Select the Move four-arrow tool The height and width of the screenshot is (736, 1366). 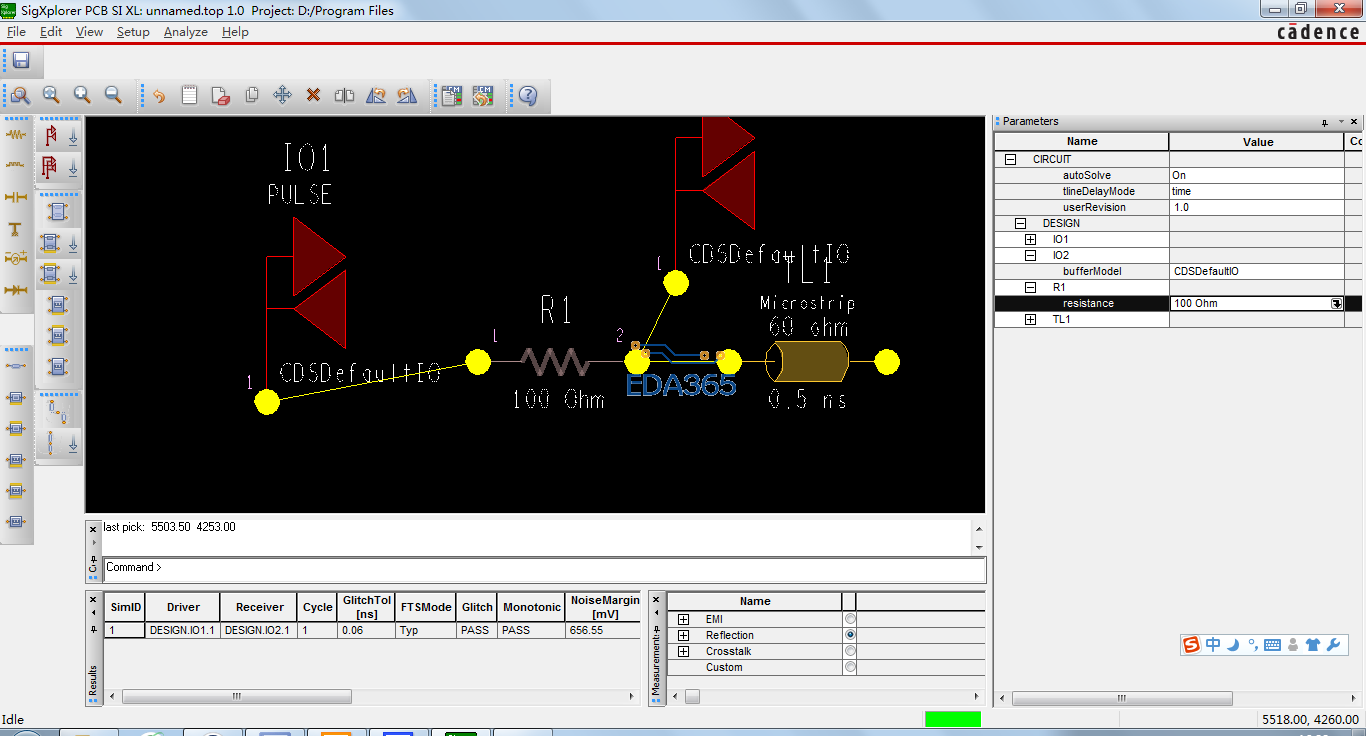pyautogui.click(x=282, y=96)
